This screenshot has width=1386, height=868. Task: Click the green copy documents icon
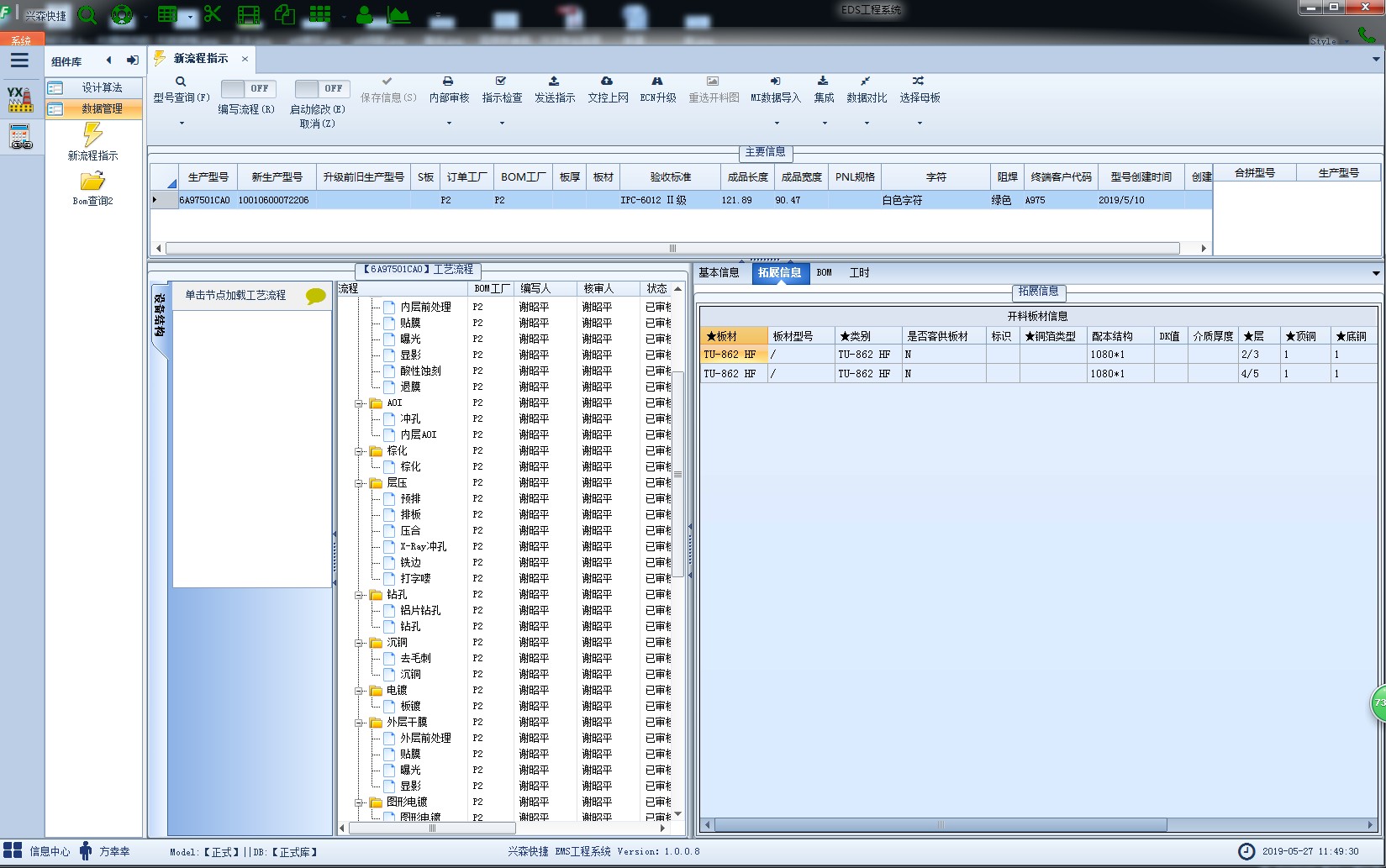286,14
